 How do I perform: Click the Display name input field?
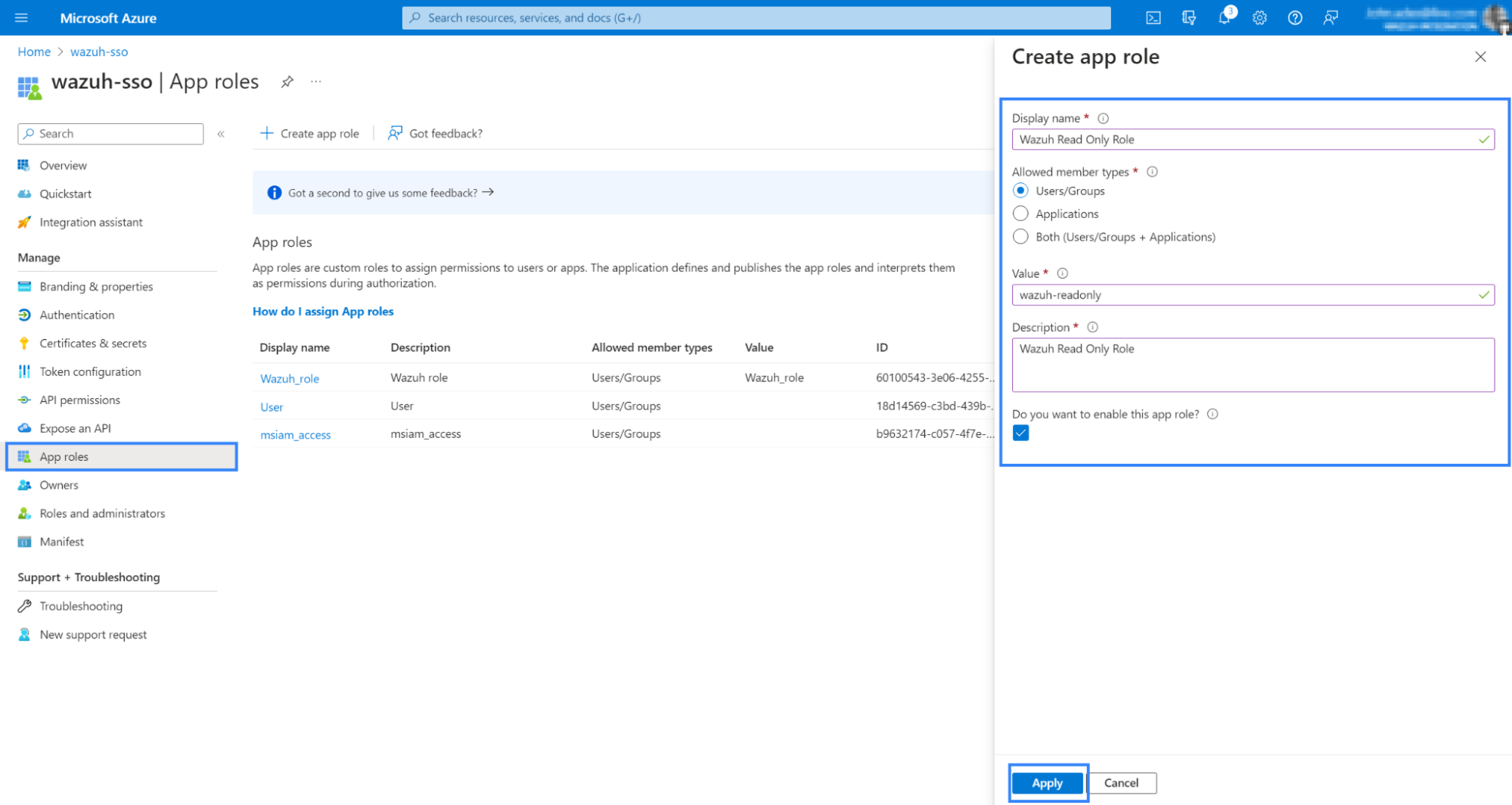coord(1253,139)
